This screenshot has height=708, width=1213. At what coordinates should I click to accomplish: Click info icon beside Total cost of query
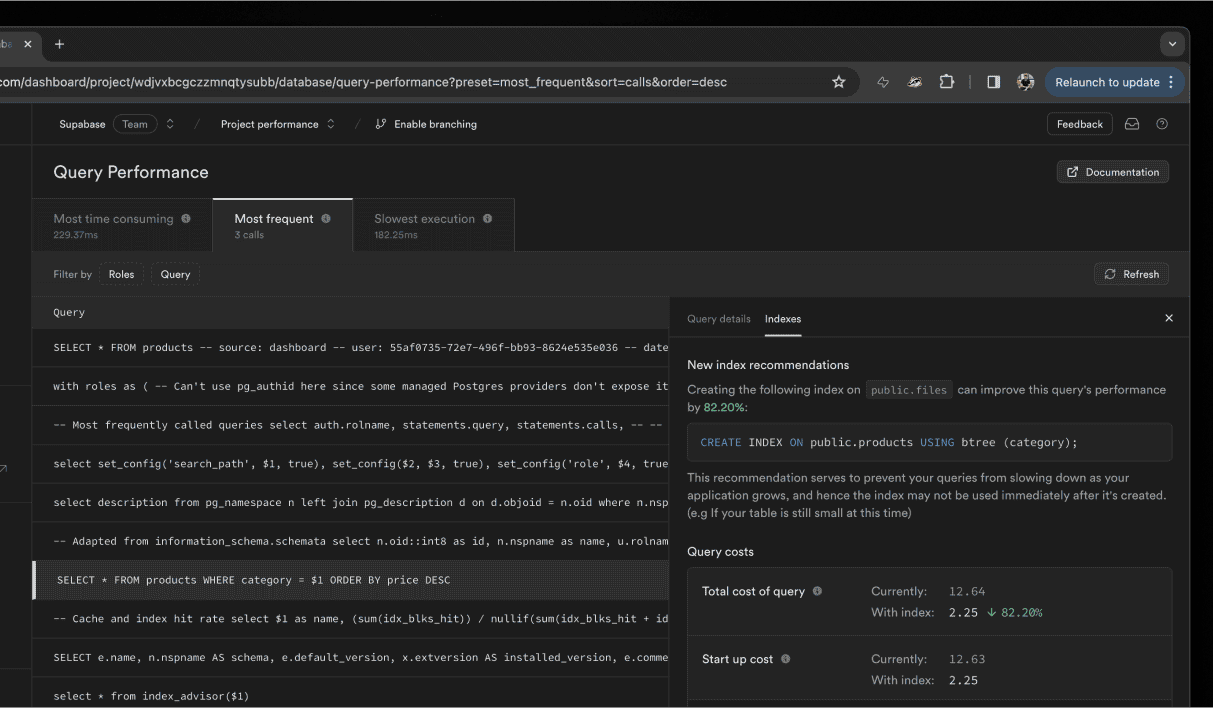(x=817, y=591)
